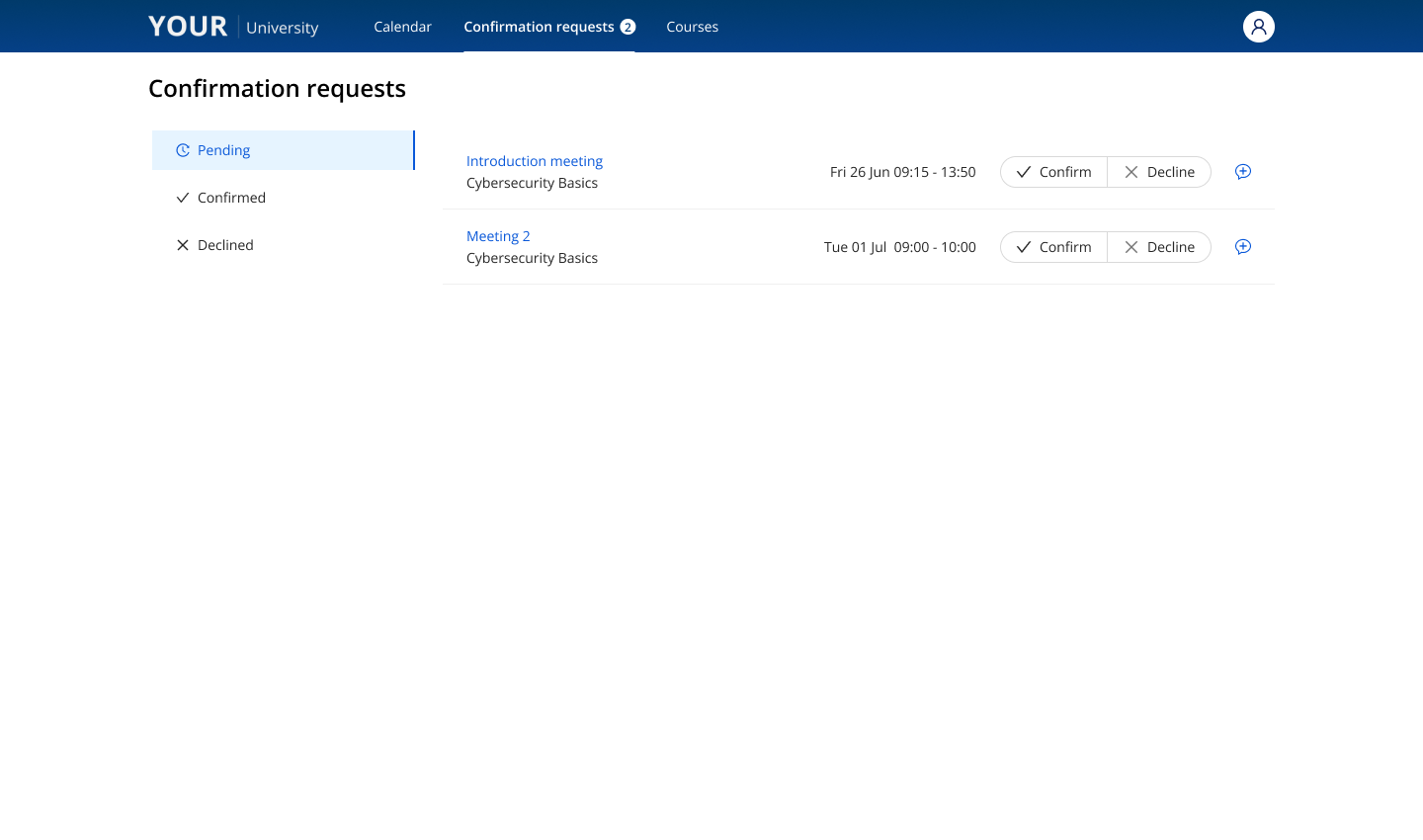The width and height of the screenshot is (1423, 840).
Task: Go to the Courses page
Action: pos(692,27)
